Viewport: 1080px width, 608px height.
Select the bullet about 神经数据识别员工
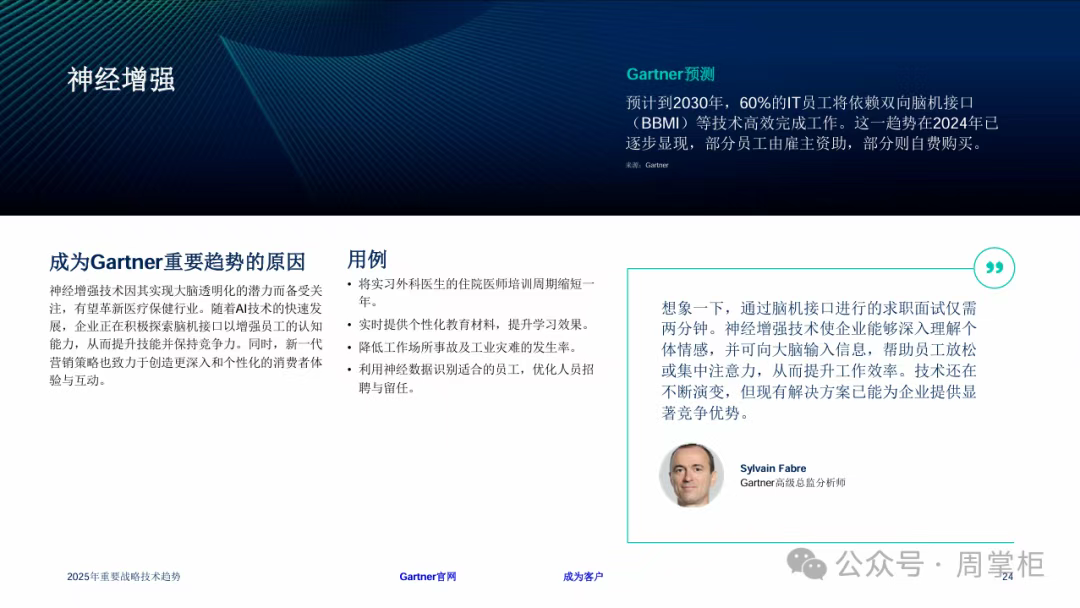[476, 378]
